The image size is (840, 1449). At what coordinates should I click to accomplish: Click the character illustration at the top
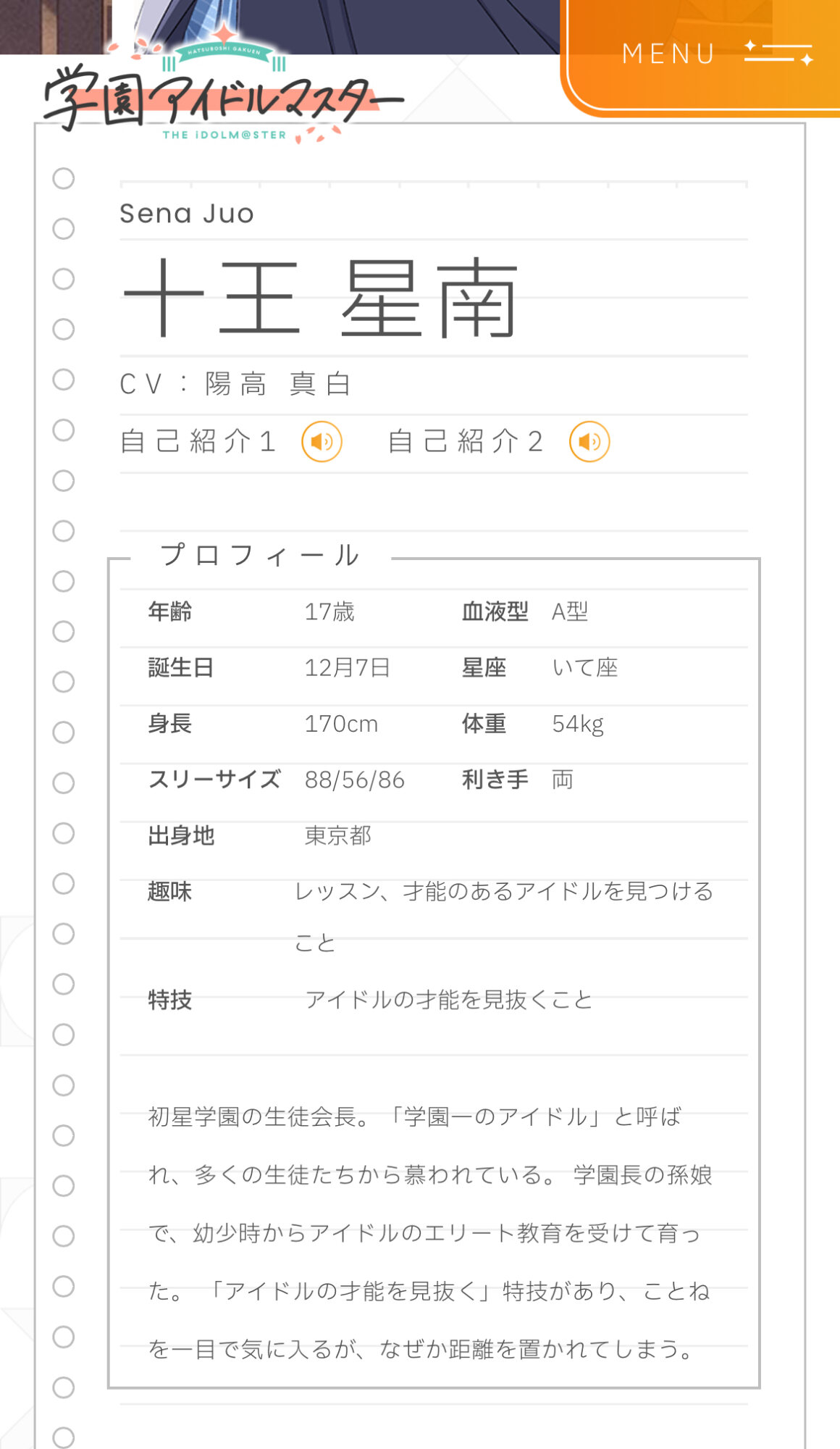[x=348, y=25]
